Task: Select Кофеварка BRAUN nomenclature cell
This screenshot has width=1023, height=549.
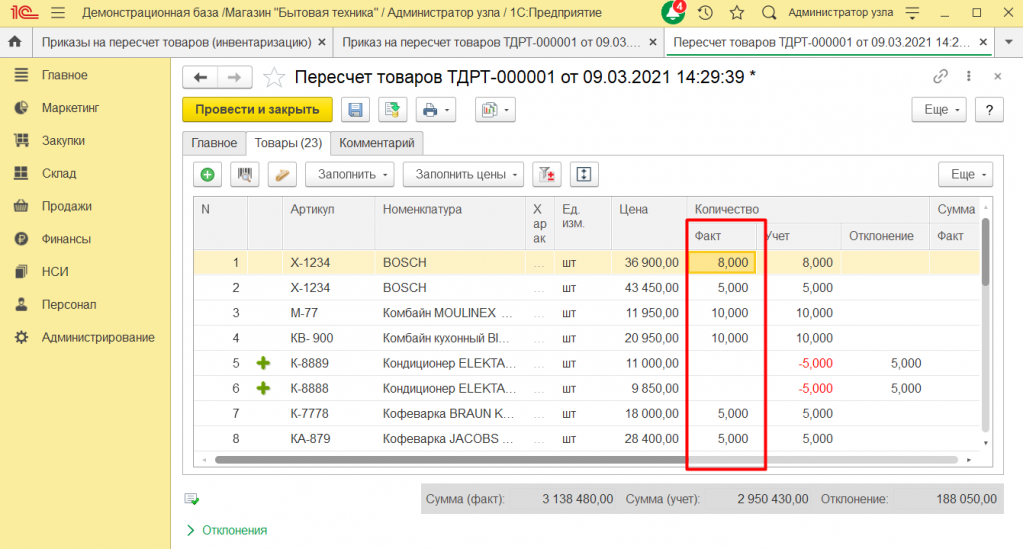Action: tap(450, 414)
